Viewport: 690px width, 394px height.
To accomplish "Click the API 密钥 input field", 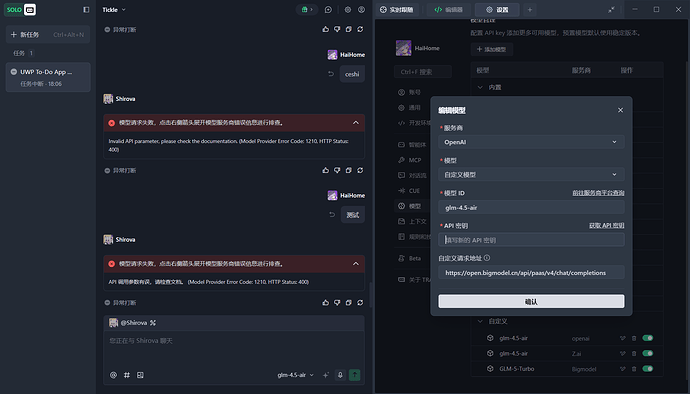I will coord(531,240).
